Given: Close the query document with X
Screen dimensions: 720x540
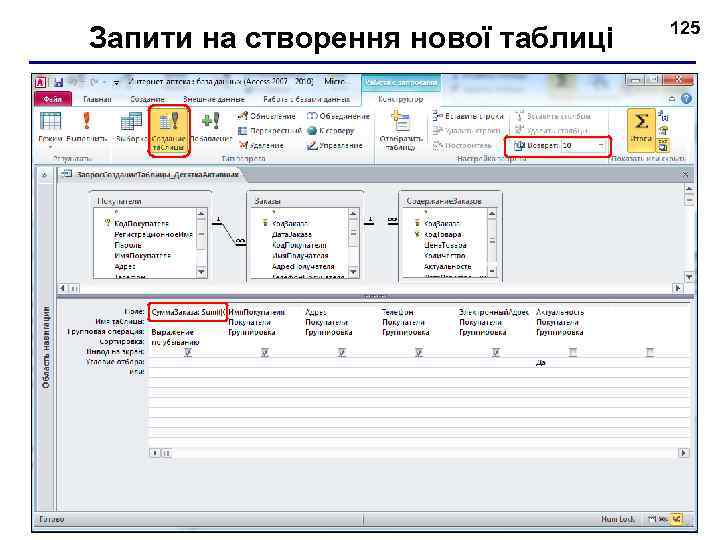Looking at the screenshot, I should pyautogui.click(x=686, y=174).
